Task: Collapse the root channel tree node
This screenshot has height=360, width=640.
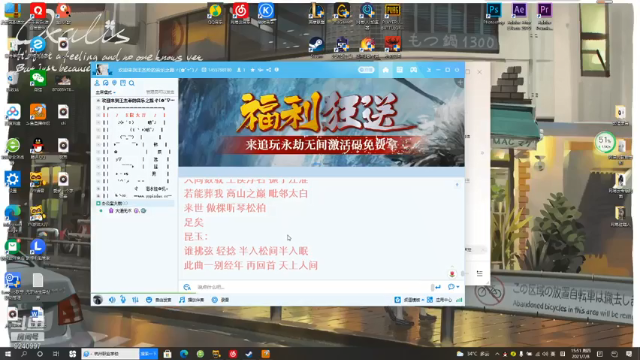Action: point(98,100)
